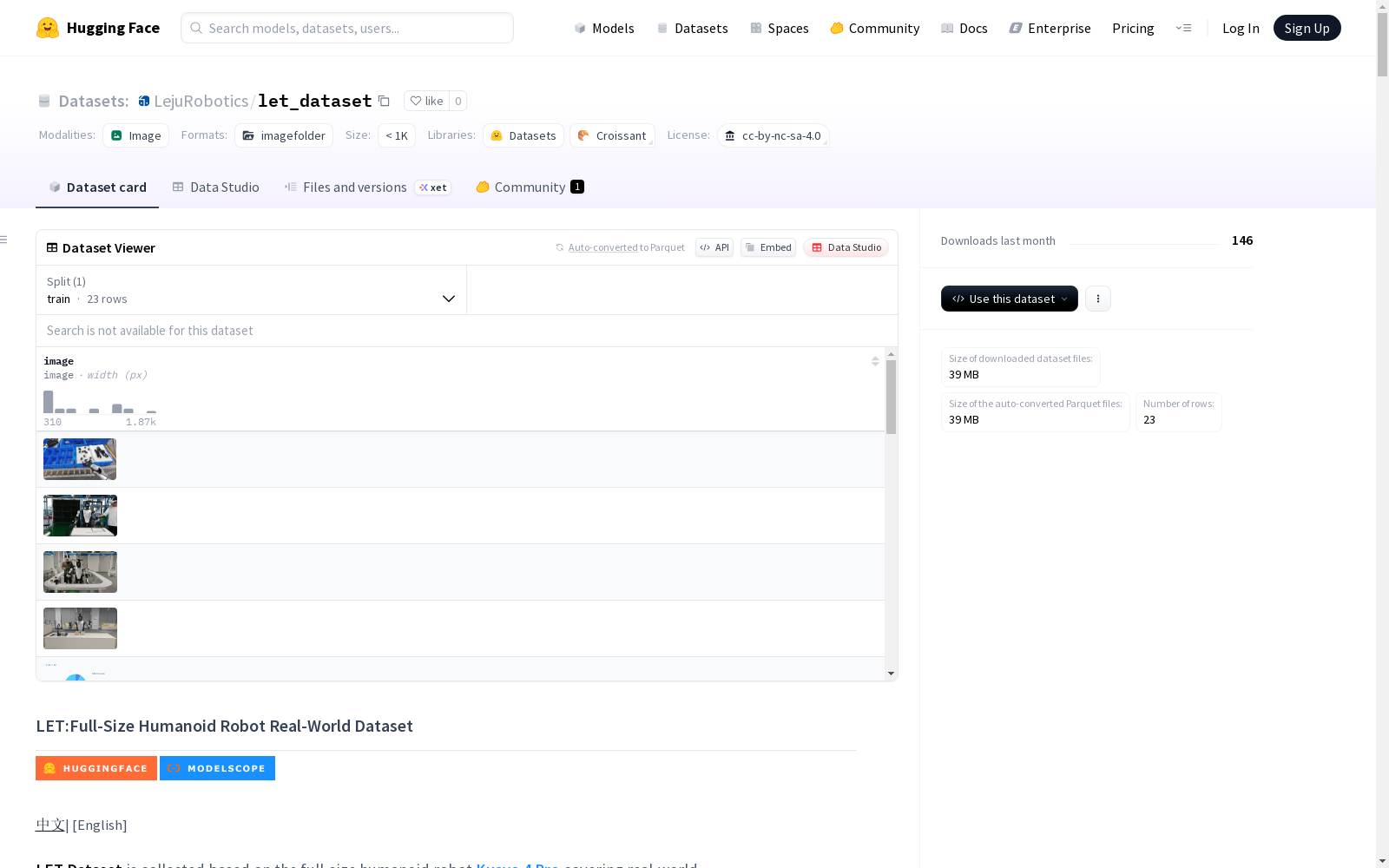Click the Dataset Viewer table icon
Viewport: 1389px width, 868px height.
coord(52,247)
